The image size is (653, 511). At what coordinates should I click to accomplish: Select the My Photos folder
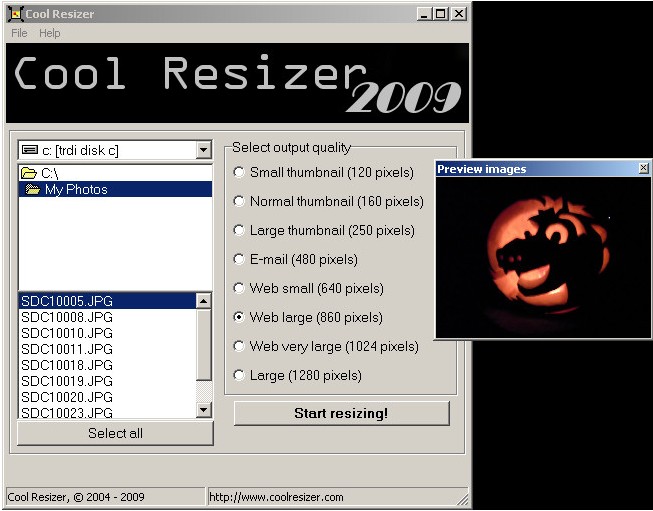(x=115, y=189)
